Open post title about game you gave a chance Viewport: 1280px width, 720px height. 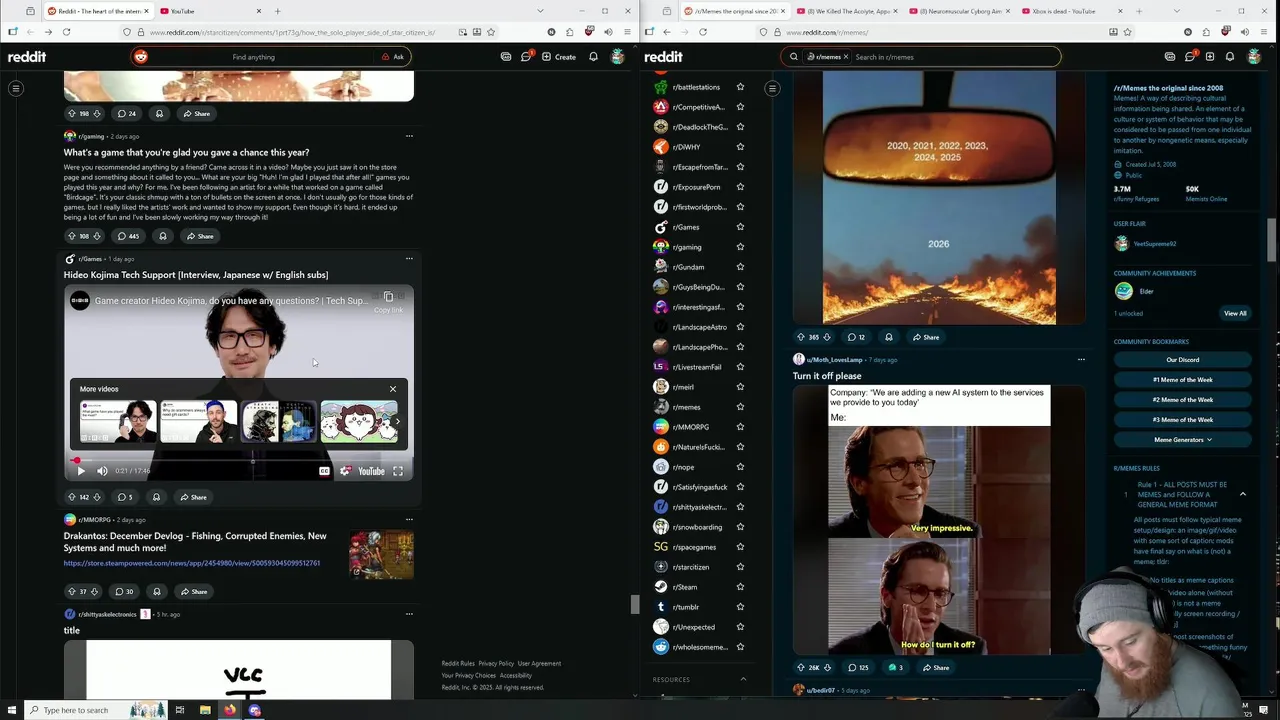(186, 152)
